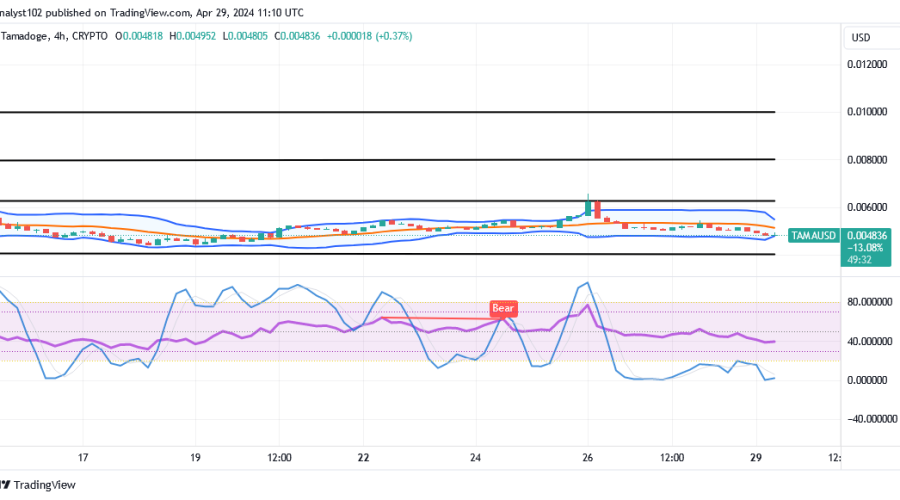Click date label 17 on time axis

(x=83, y=458)
